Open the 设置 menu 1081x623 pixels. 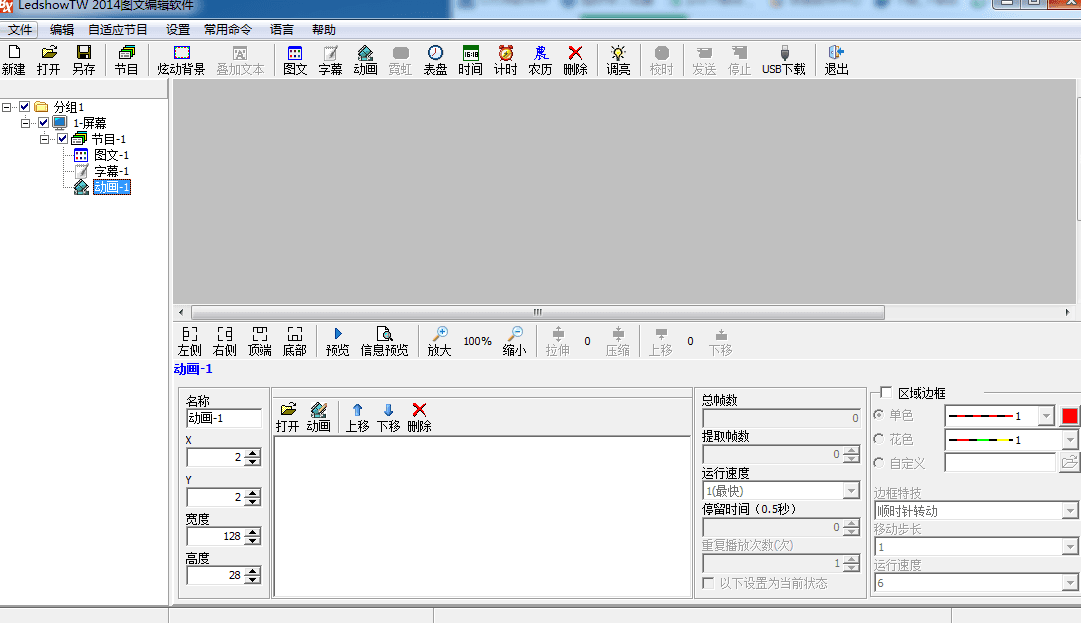click(178, 30)
